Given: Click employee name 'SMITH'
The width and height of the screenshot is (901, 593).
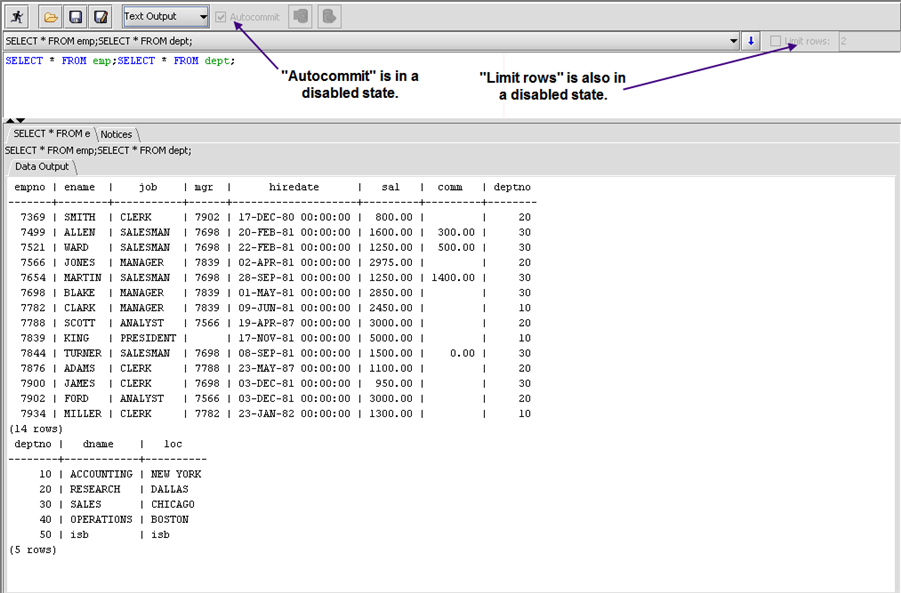Looking at the screenshot, I should point(79,217).
